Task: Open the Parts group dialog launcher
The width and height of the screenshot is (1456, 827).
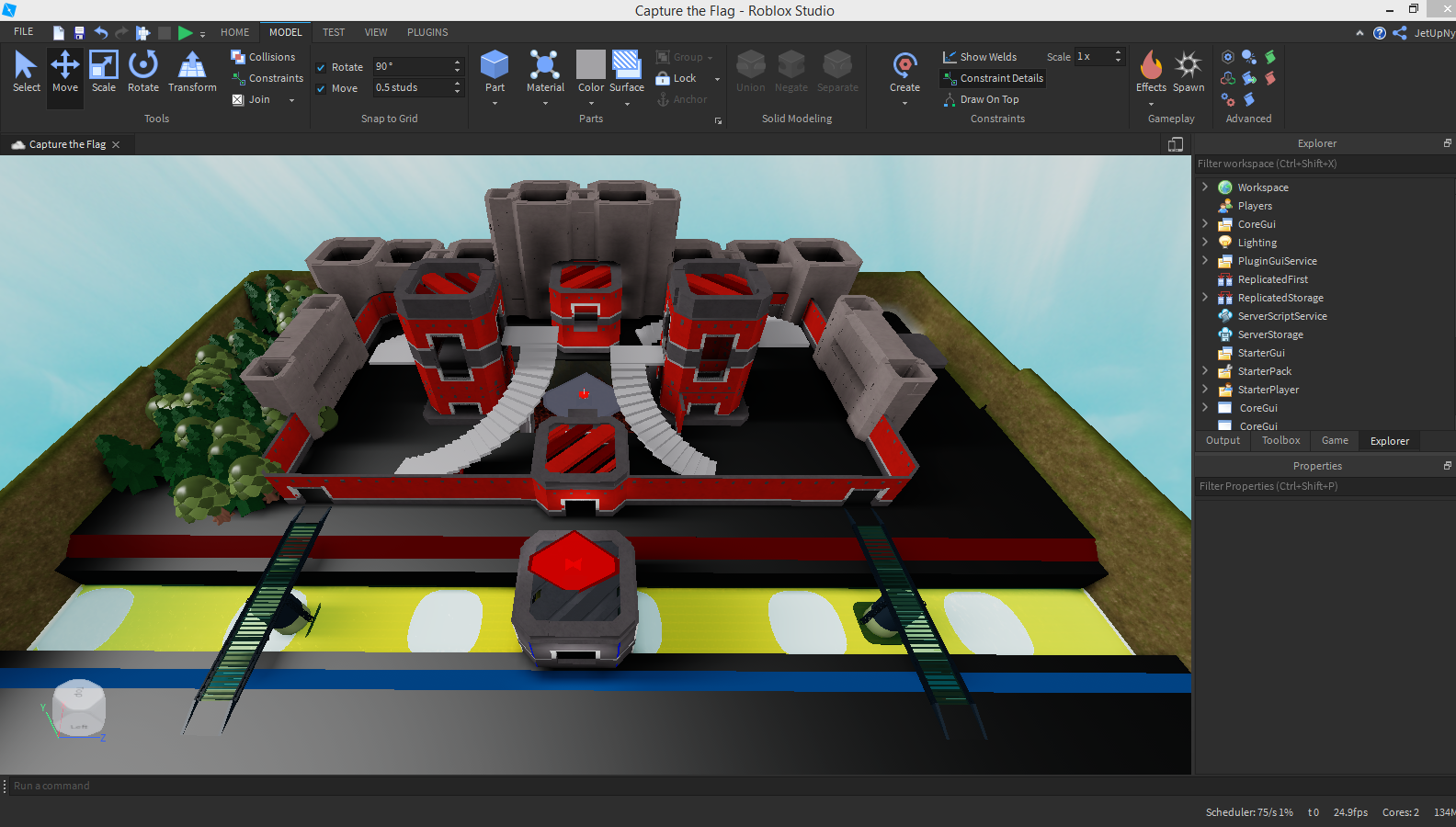Action: [718, 120]
